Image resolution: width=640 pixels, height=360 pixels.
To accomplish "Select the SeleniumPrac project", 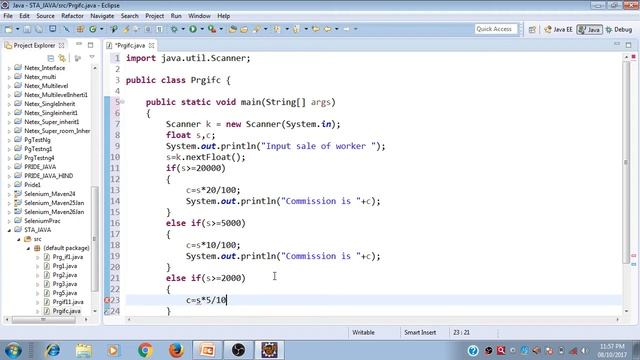I will (42, 221).
